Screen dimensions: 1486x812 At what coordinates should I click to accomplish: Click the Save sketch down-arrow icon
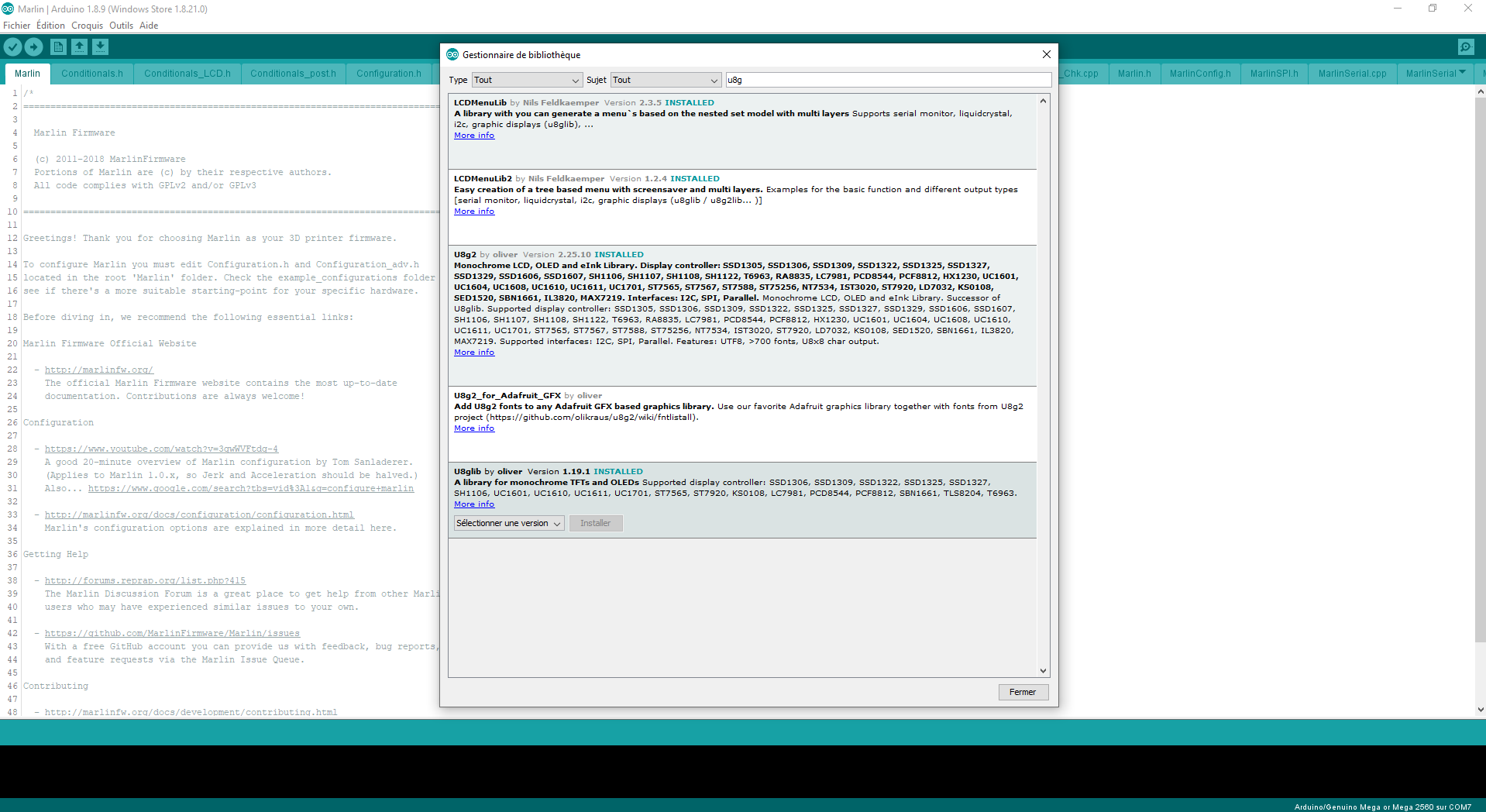pyautogui.click(x=100, y=46)
